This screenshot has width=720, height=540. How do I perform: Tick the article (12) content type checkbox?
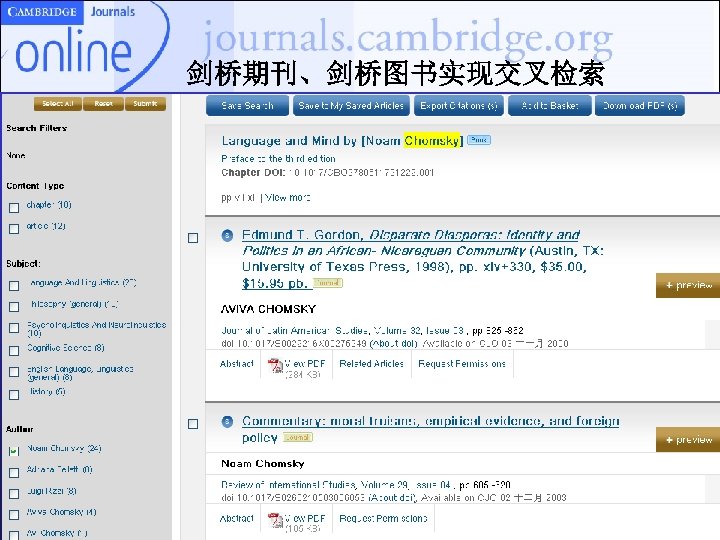pos(14,228)
